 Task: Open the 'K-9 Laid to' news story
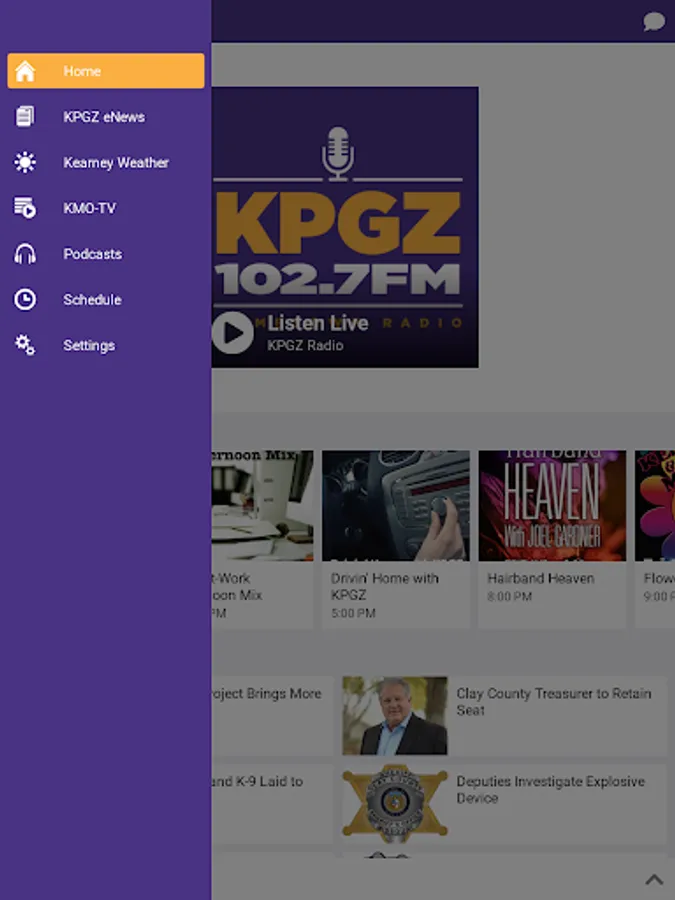coord(272,803)
